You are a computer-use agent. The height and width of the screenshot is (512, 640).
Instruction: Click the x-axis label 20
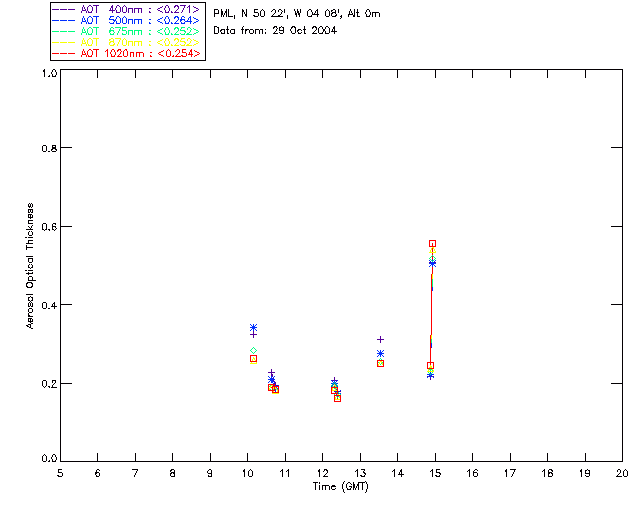tap(622, 473)
